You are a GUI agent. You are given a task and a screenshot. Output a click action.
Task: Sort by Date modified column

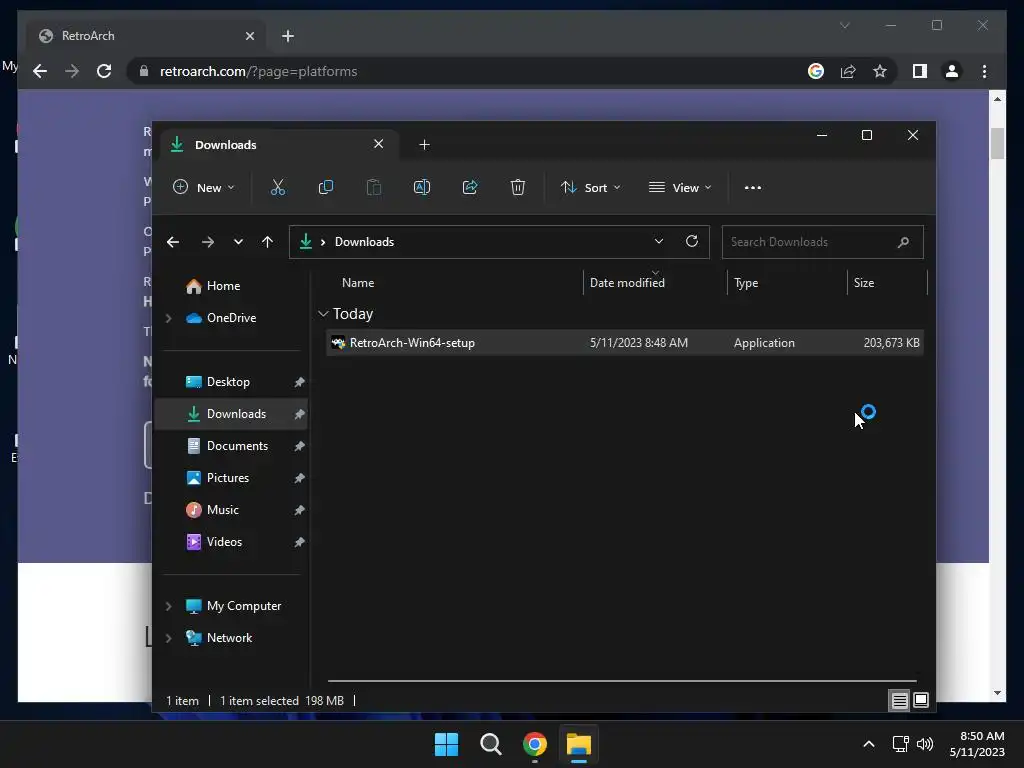pos(627,283)
